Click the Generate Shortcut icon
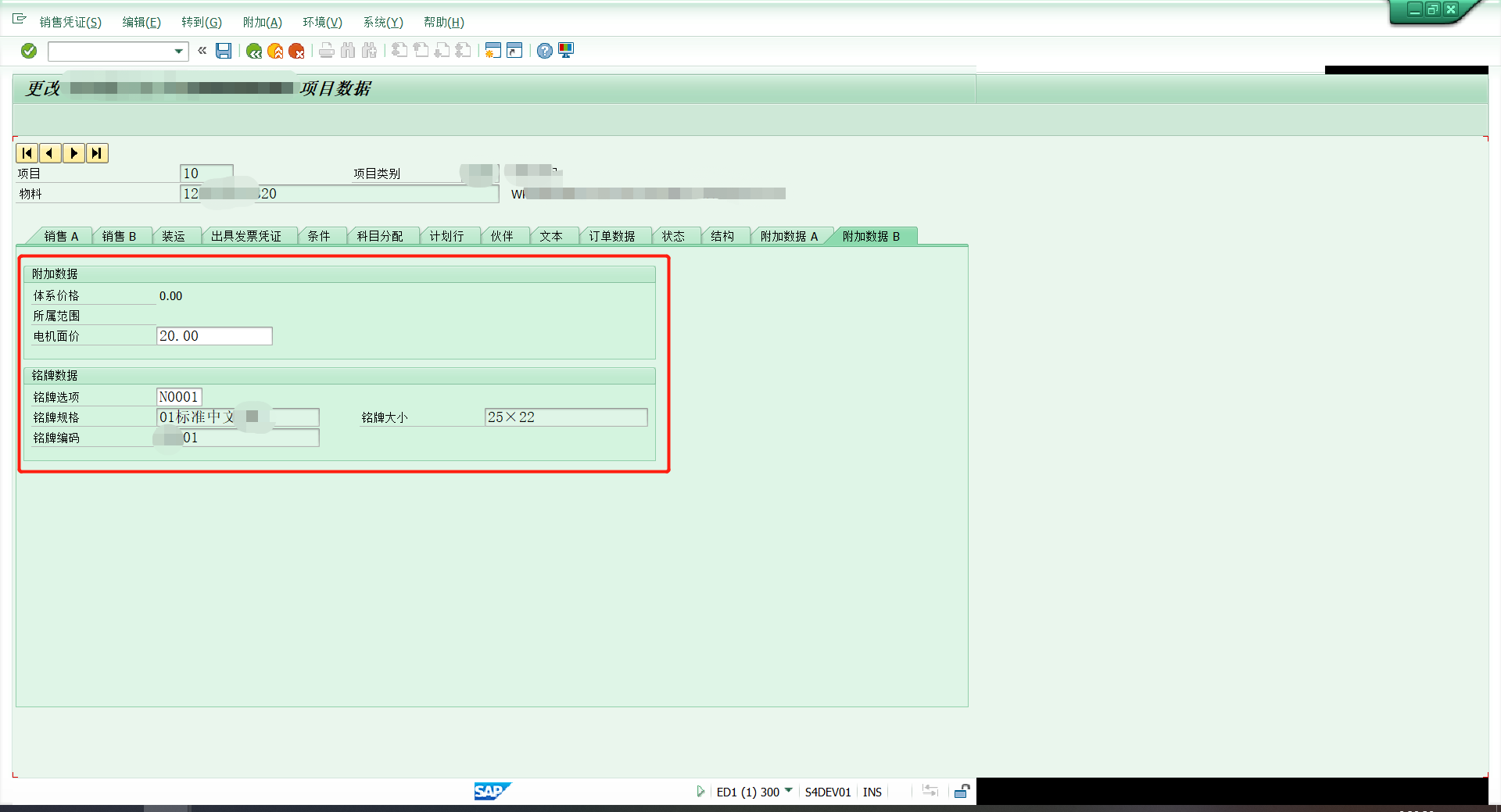Viewport: 1501px width, 812px height. [x=514, y=51]
